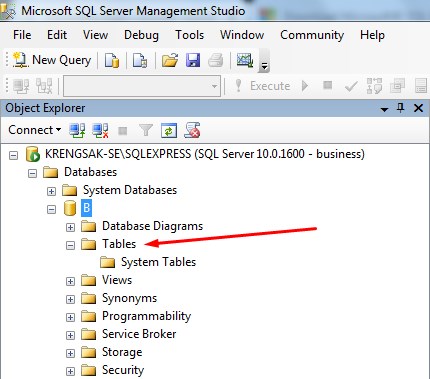Image resolution: width=430 pixels, height=379 pixels.
Task: Collapse the Databases folder node
Action: 32,173
